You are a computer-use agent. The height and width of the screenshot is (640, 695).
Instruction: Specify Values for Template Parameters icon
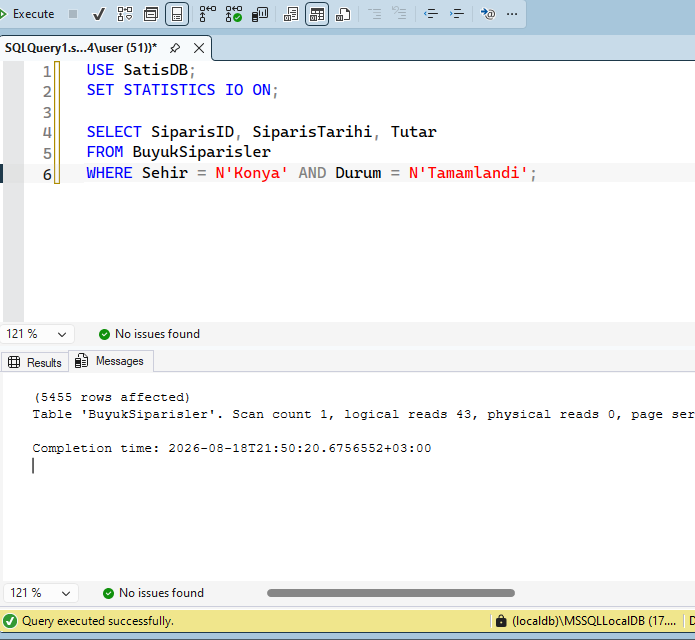(488, 14)
